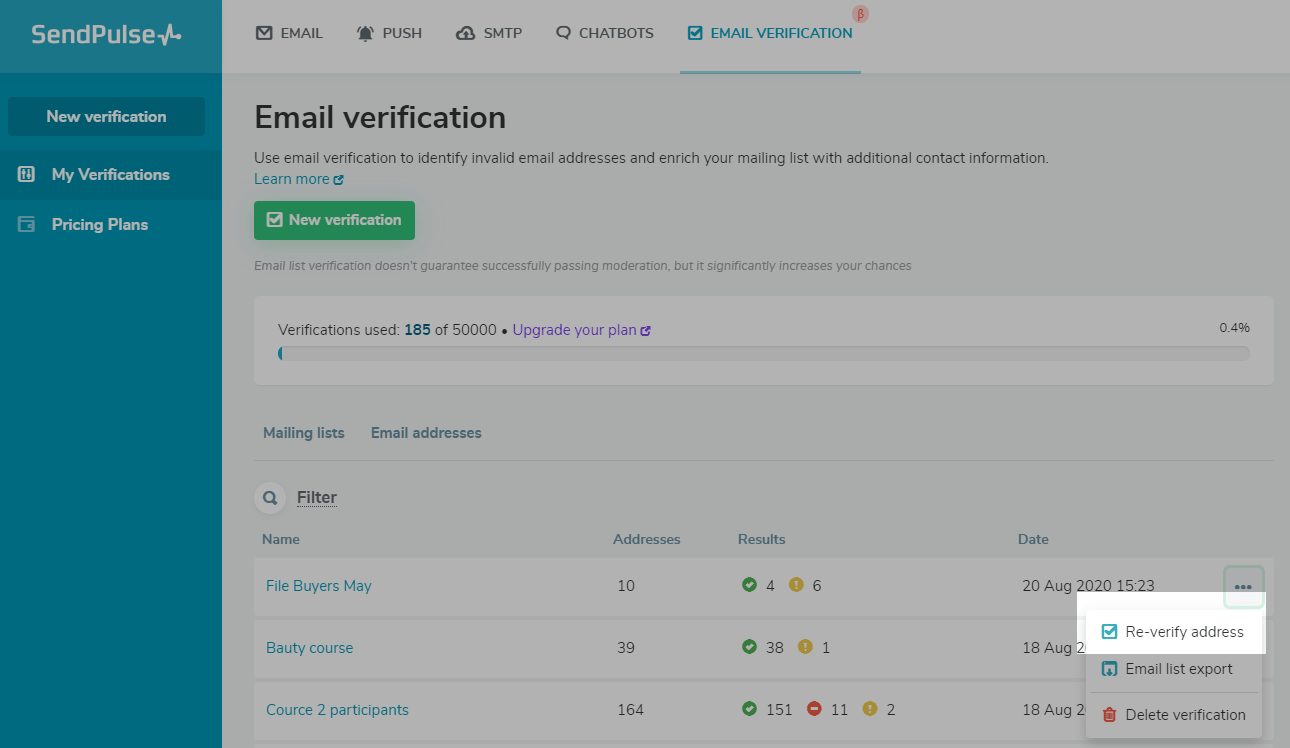Click the address count 39

point(626,648)
